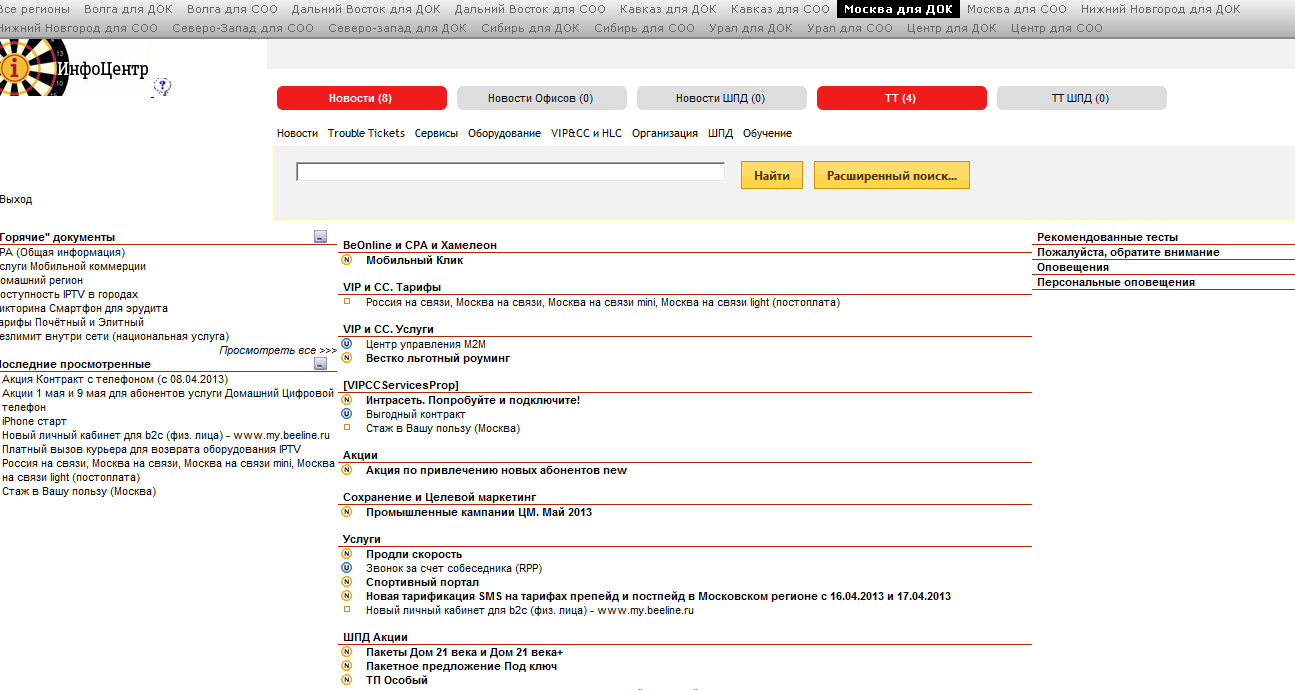Open Мобильный Клик article
This screenshot has width=1295, height=690.
[x=414, y=260]
